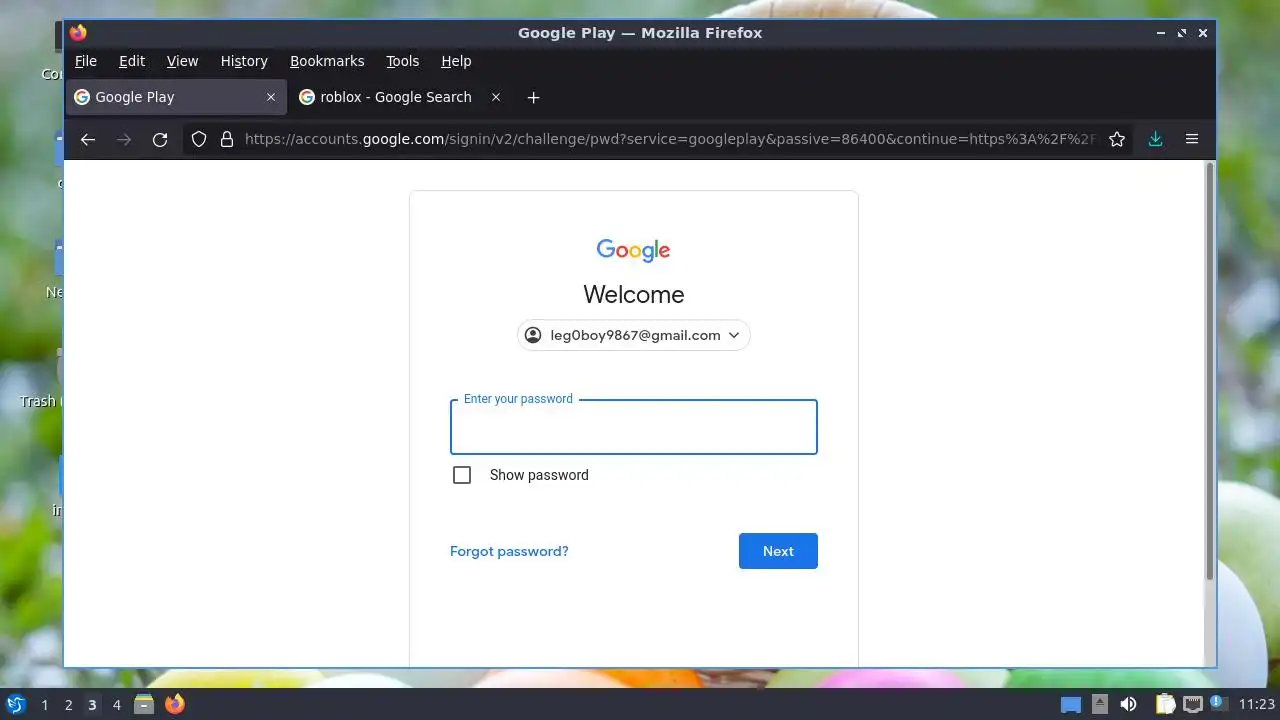Close the Google Play tab
The image size is (1280, 720).
(271, 97)
